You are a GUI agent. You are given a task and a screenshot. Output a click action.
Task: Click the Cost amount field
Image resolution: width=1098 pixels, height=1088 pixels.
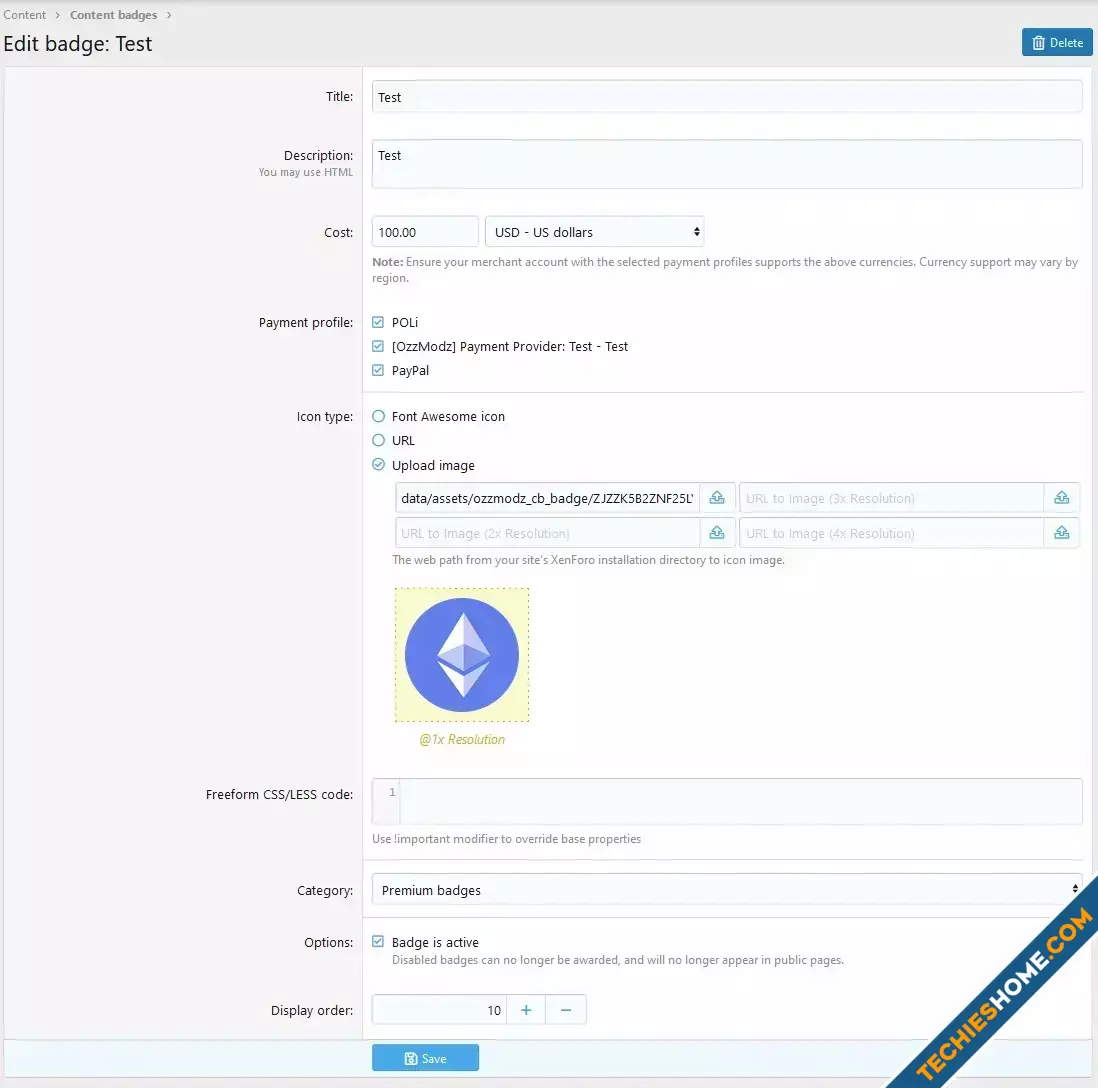coord(425,232)
